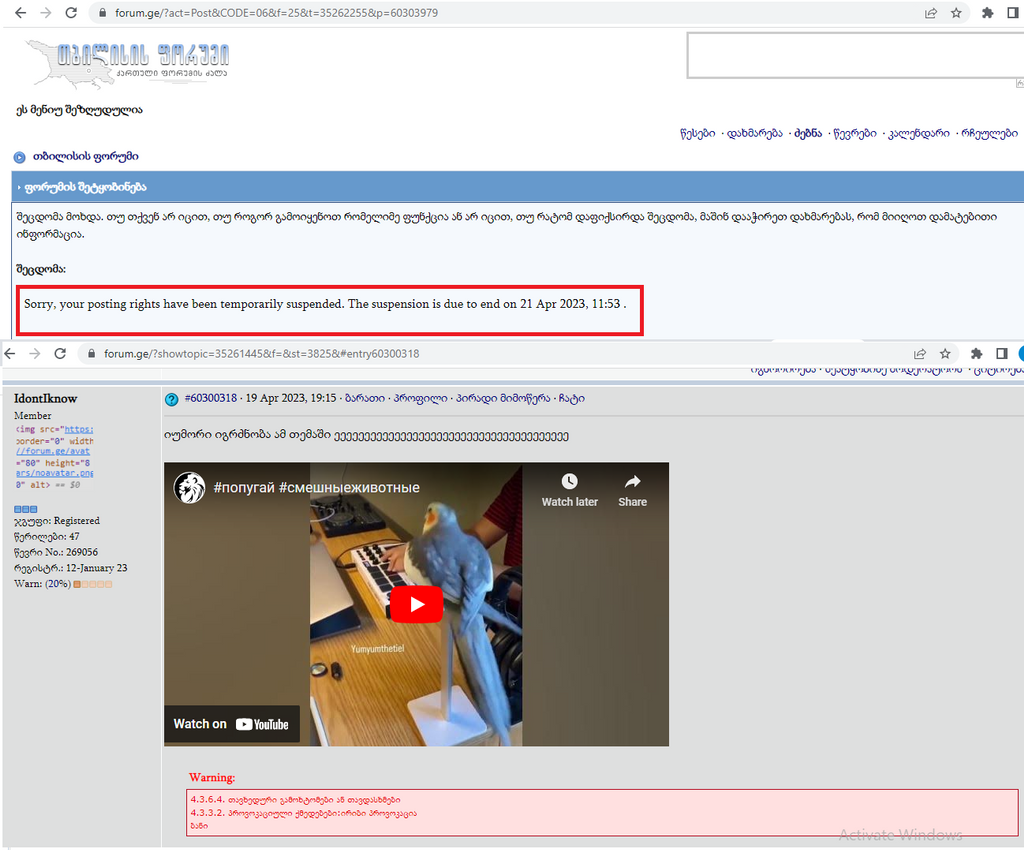The height and width of the screenshot is (850, 1024).
Task: Open username IdontIknow profile
Action: pyautogui.click(x=46, y=398)
